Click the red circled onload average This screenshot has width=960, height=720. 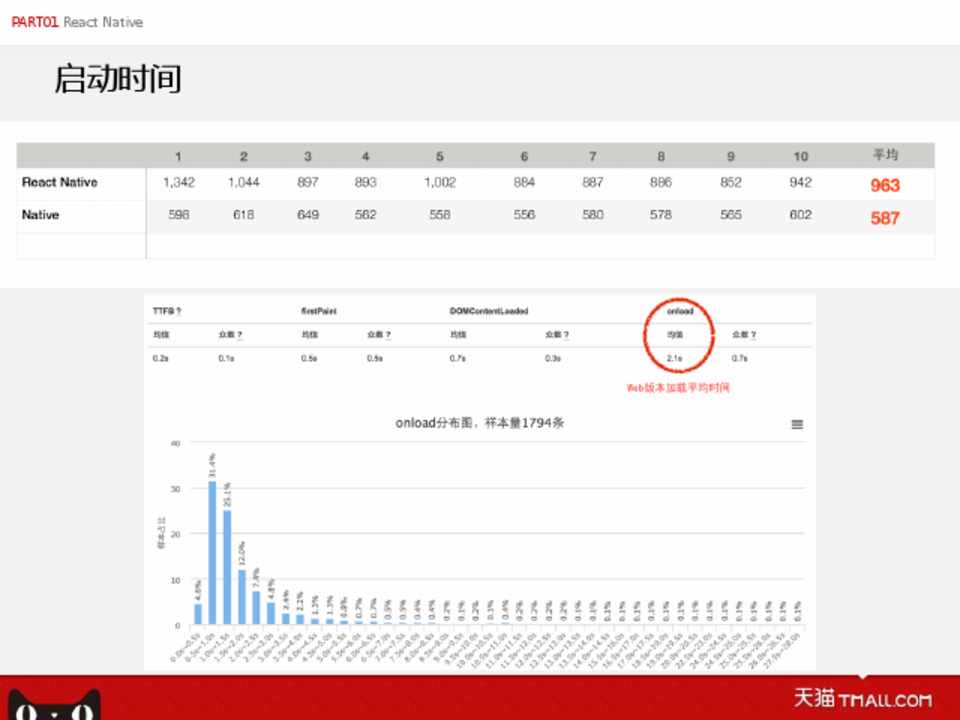(x=675, y=358)
